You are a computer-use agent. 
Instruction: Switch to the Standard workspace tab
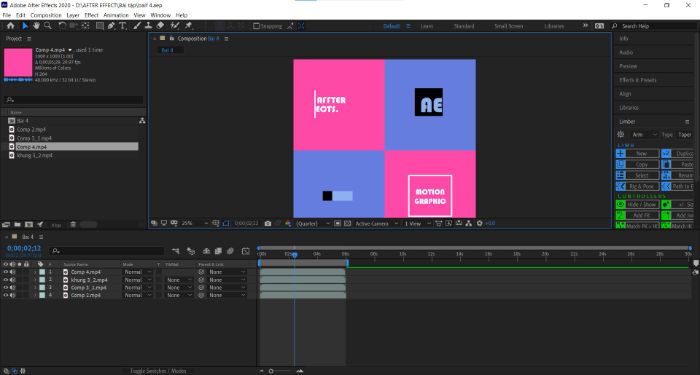pyautogui.click(x=464, y=26)
